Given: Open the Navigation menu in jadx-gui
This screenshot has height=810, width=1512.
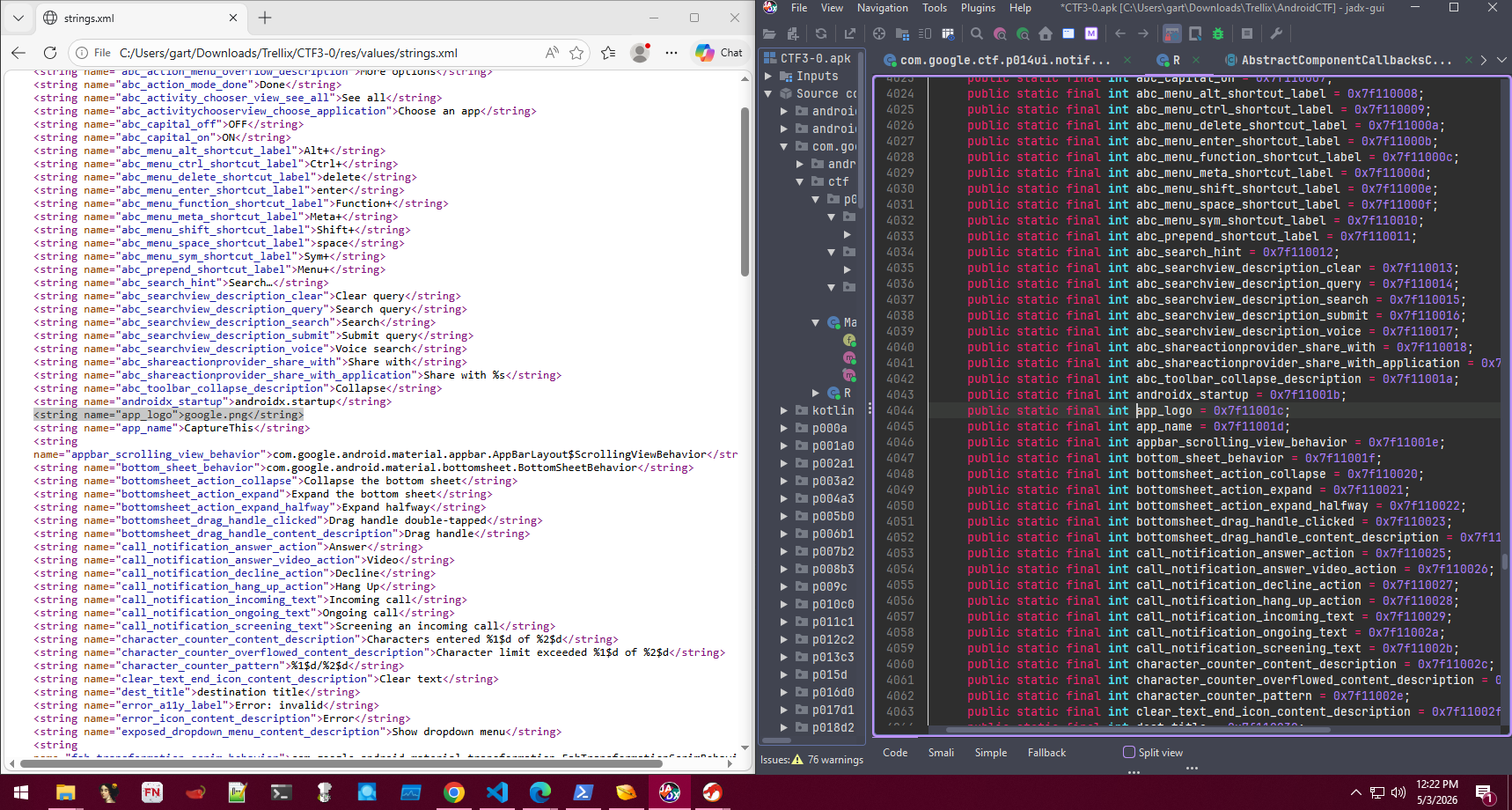Looking at the screenshot, I should click(x=882, y=8).
